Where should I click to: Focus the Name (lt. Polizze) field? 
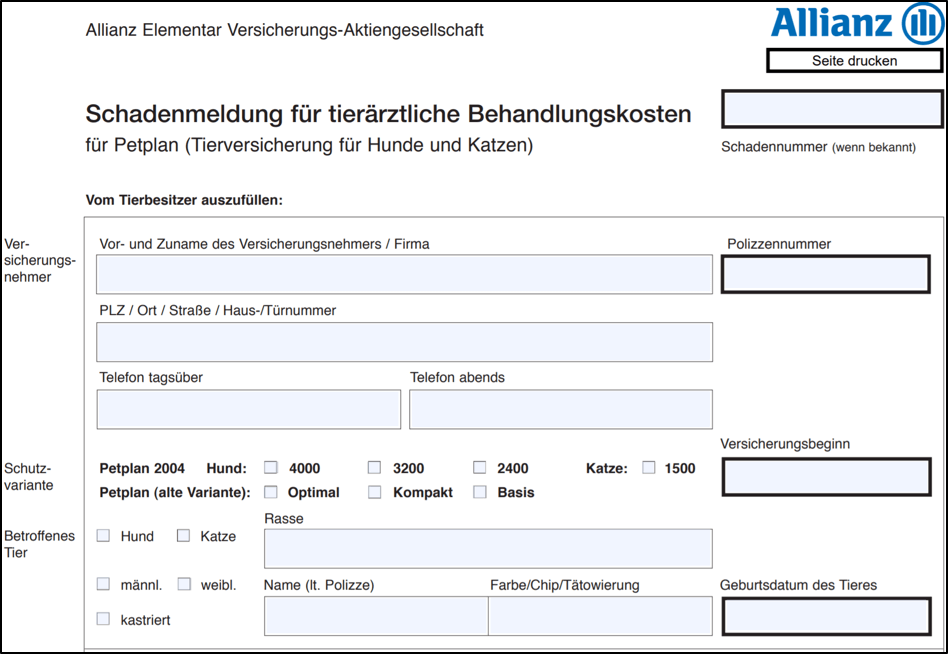coord(376,616)
